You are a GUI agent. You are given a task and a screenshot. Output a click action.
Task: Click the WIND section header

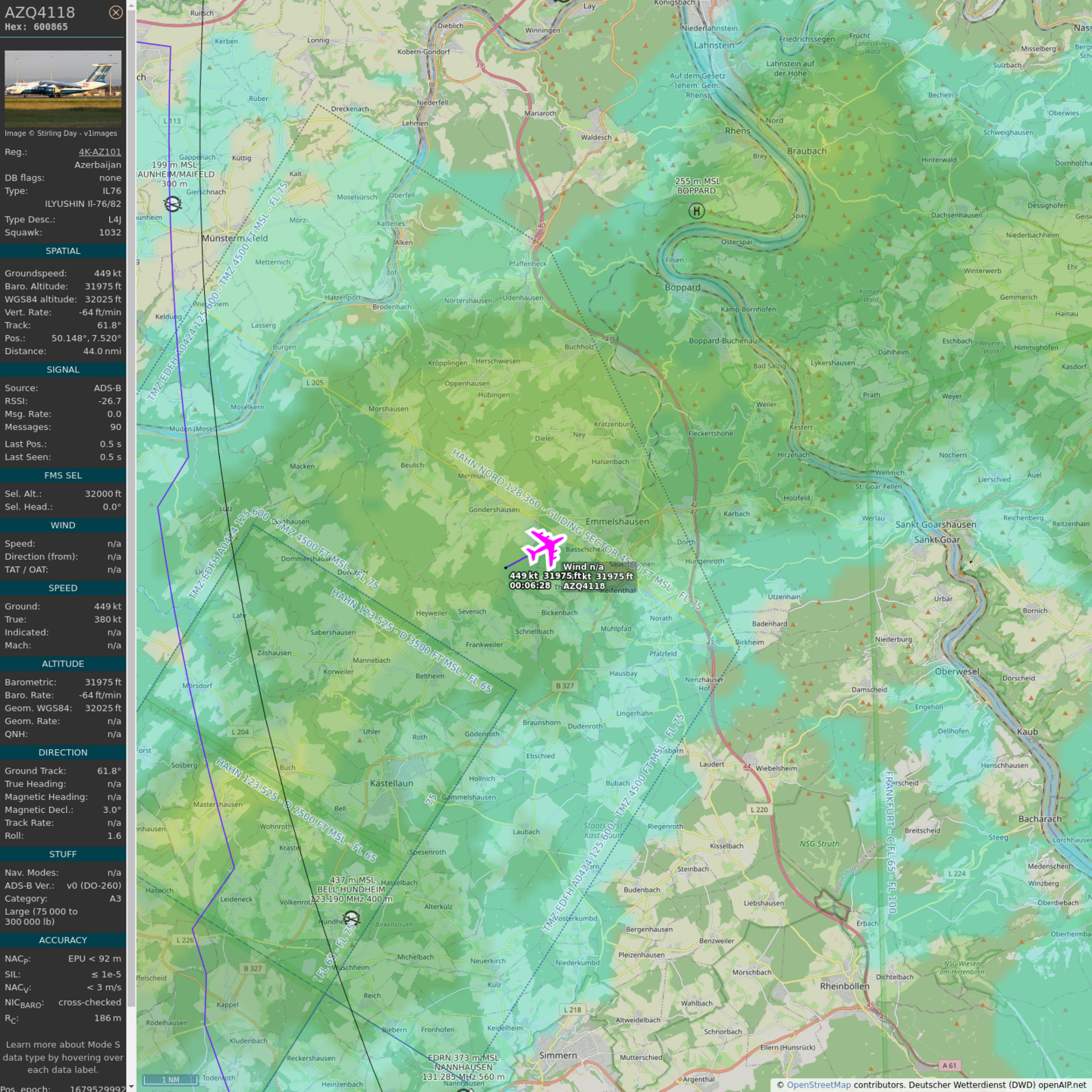click(63, 526)
